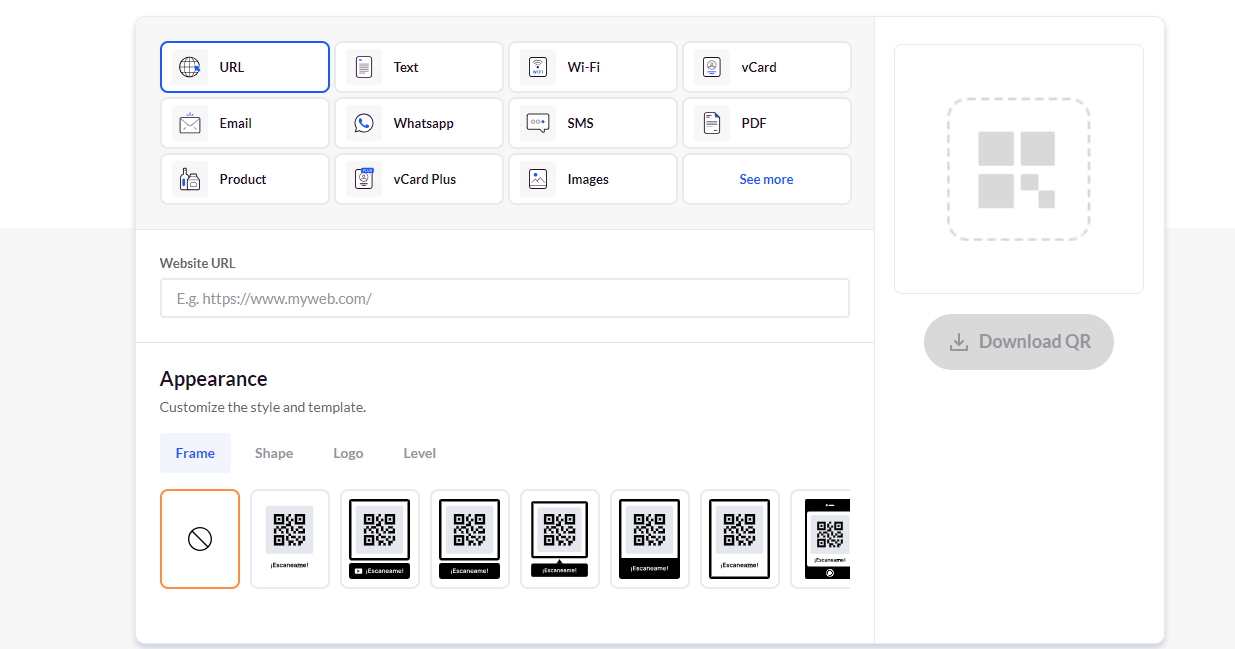Select the Images picture icon

point(538,179)
